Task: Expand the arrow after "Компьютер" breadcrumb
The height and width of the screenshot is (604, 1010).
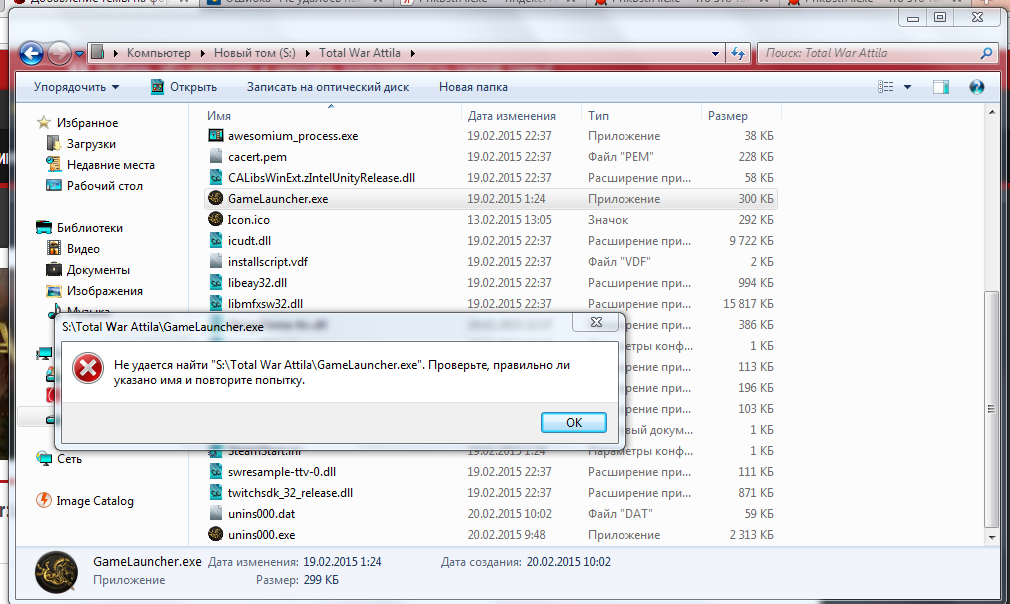Action: (x=202, y=53)
